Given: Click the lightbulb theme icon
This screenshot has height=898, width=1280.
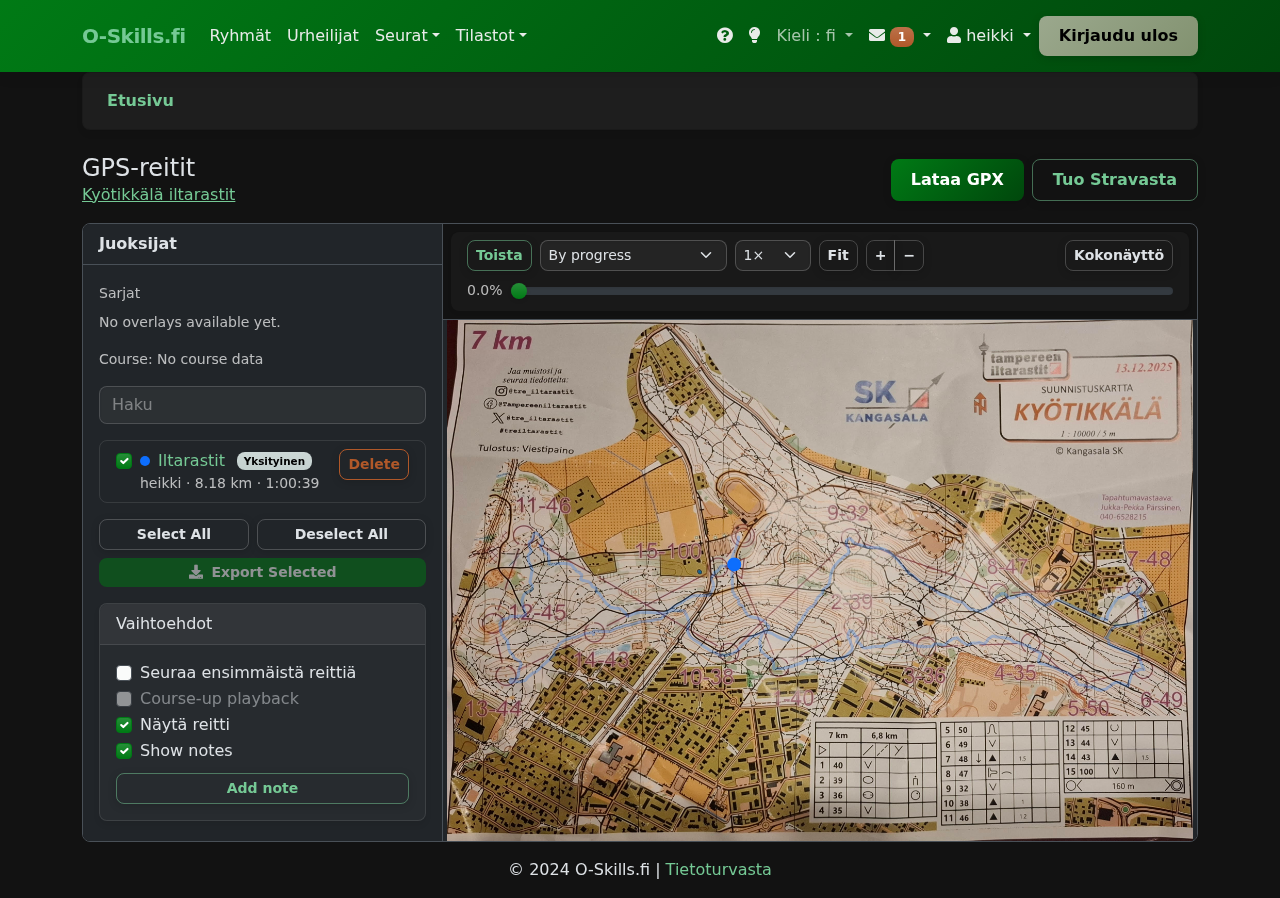Looking at the screenshot, I should click(x=752, y=35).
